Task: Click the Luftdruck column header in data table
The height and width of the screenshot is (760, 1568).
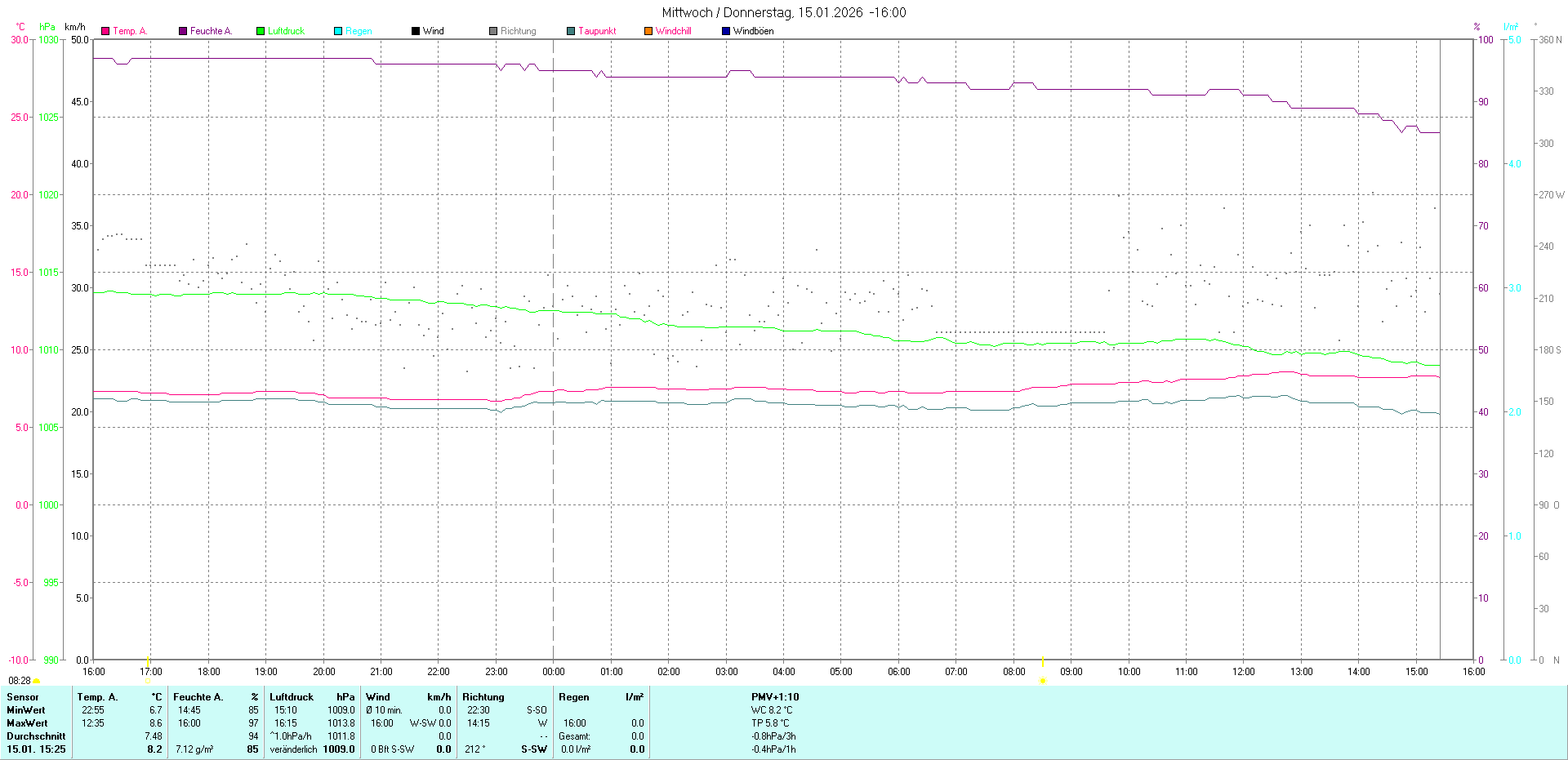Action: (x=292, y=697)
